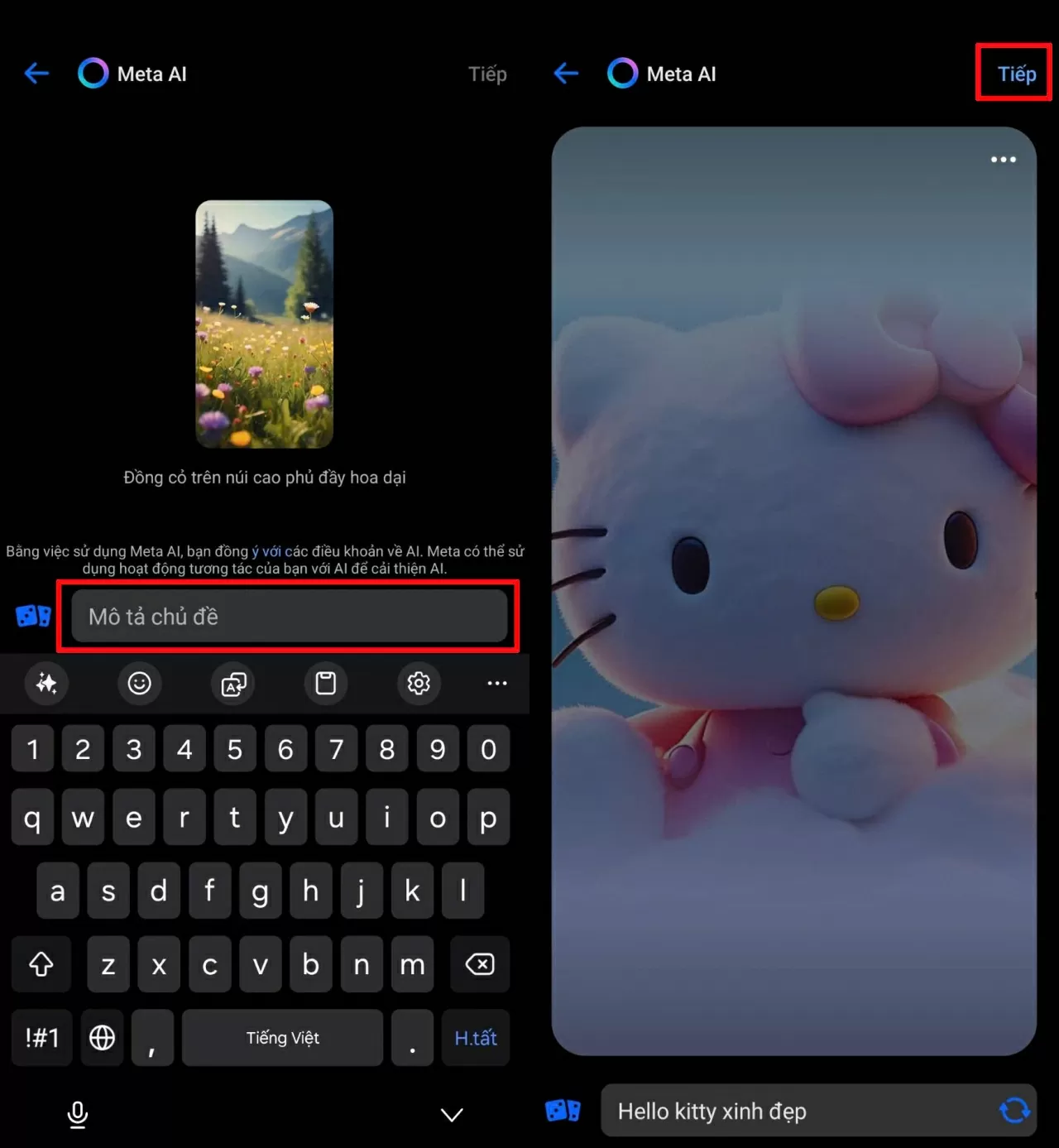This screenshot has height=1148, width=1059.
Task: Open keyboard emoji picker
Action: pyautogui.click(x=139, y=683)
